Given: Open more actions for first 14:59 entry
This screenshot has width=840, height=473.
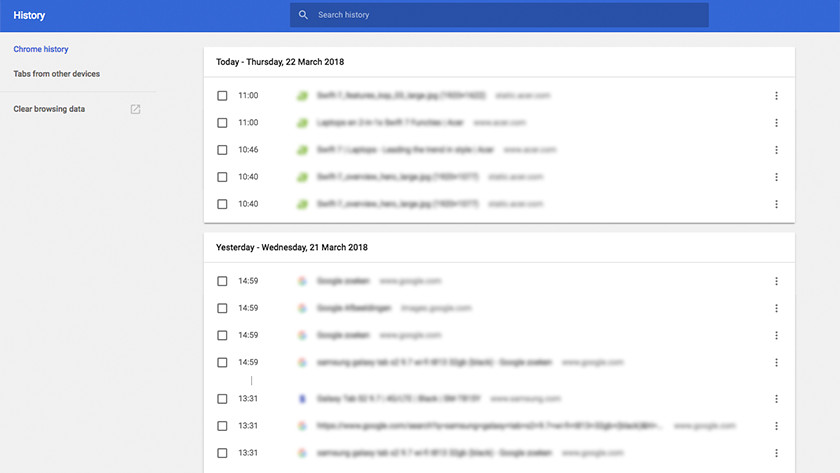Looking at the screenshot, I should click(776, 281).
